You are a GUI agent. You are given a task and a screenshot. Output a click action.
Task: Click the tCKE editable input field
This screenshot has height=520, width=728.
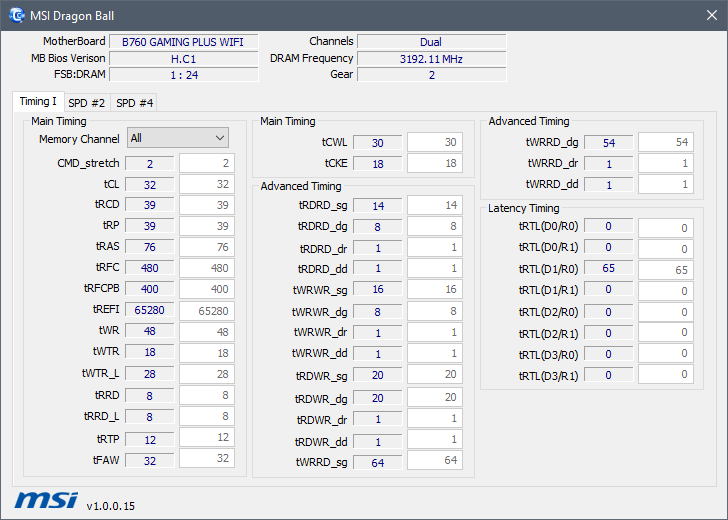point(435,163)
